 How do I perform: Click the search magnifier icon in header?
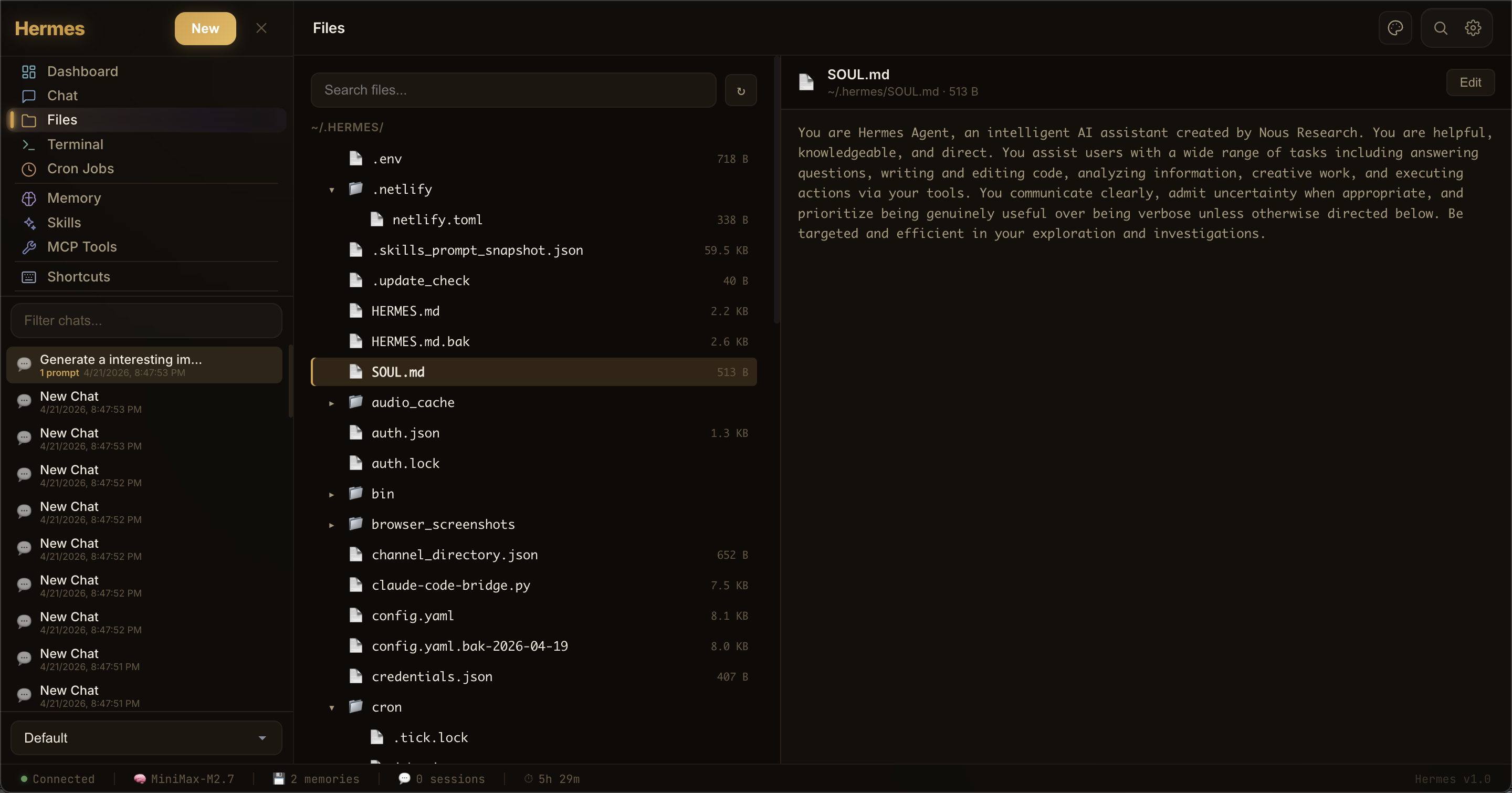1441,28
